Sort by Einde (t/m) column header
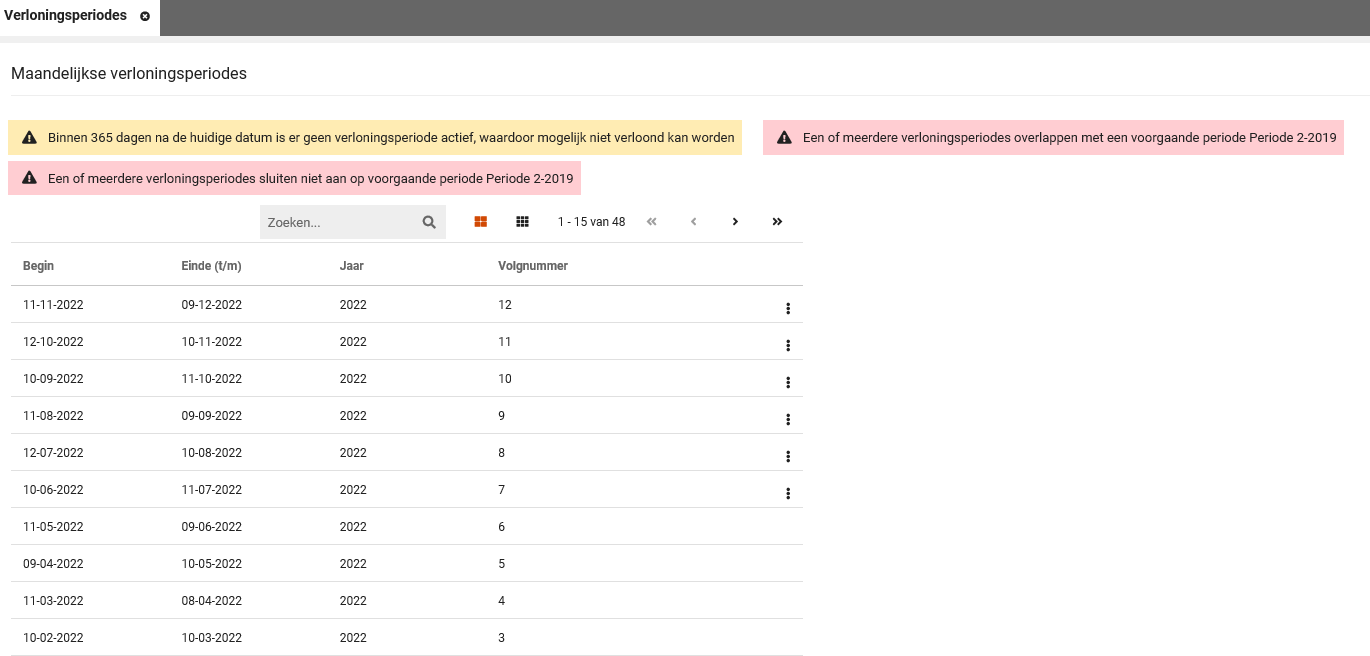This screenshot has width=1370, height=656. click(x=211, y=266)
